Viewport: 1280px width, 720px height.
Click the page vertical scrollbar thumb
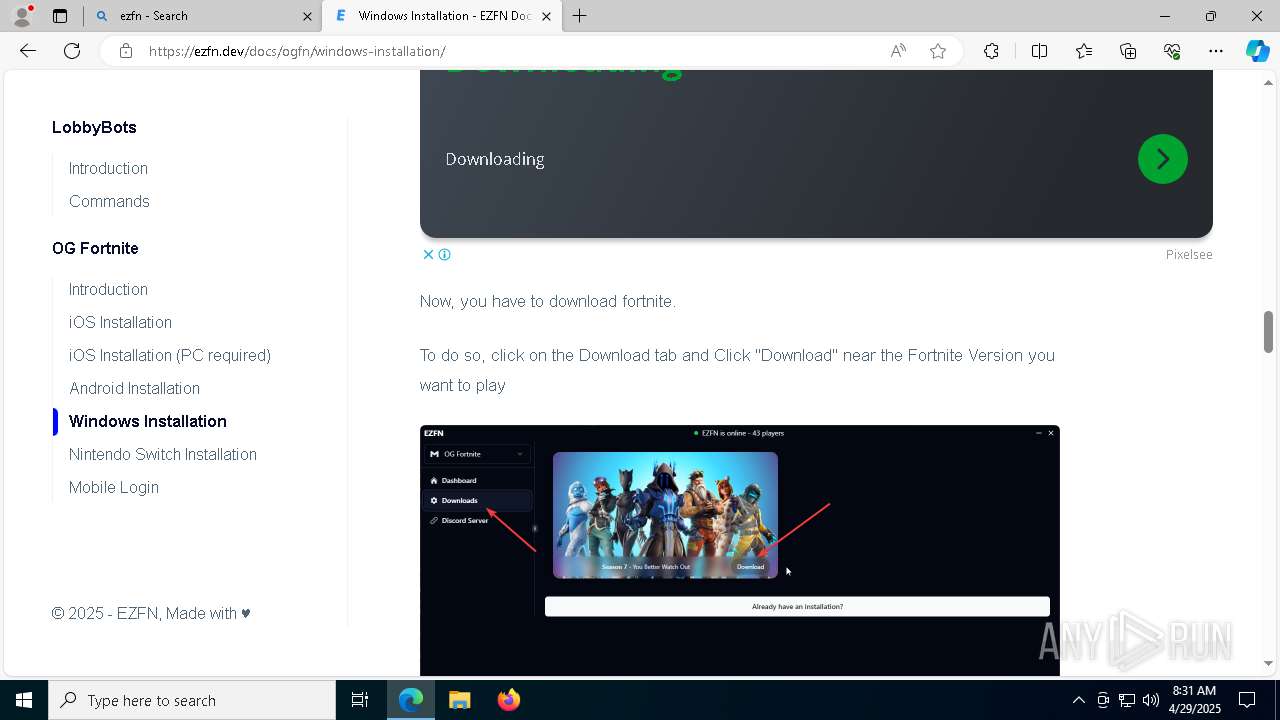(1268, 331)
